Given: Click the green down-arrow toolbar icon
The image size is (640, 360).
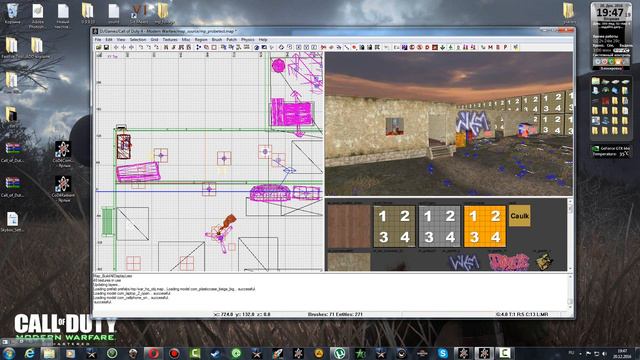Looking at the screenshot, I should pyautogui.click(x=442, y=47).
